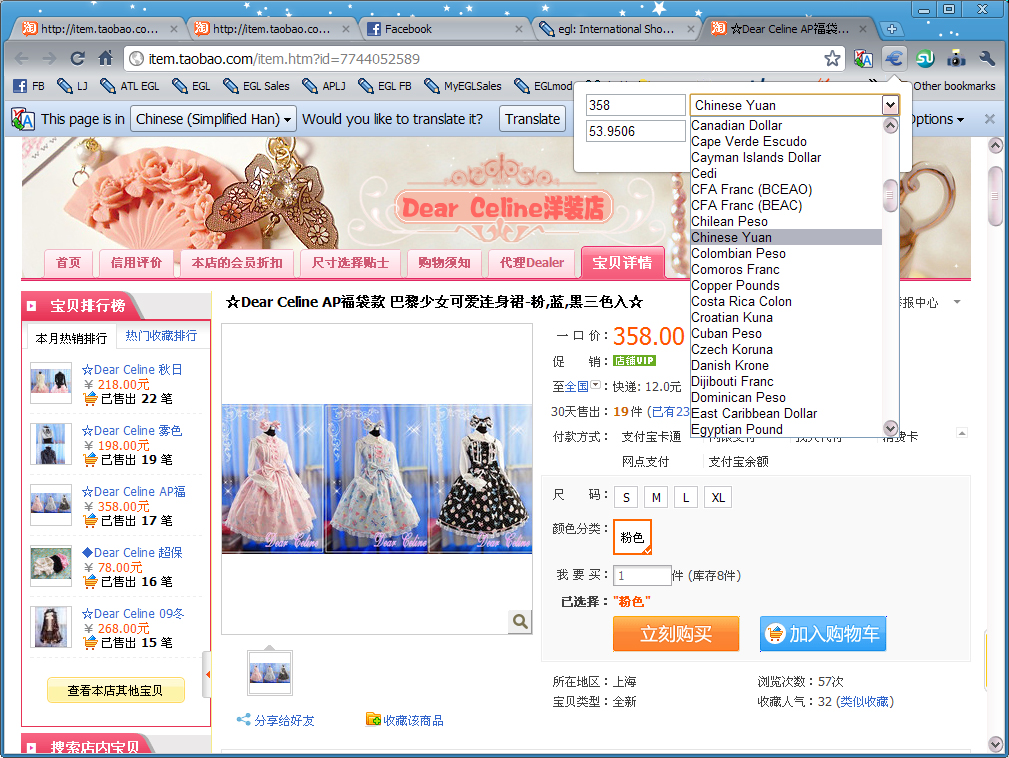Open the 尺寸选择贴士 shop tab
The width and height of the screenshot is (1009, 758).
click(x=350, y=263)
